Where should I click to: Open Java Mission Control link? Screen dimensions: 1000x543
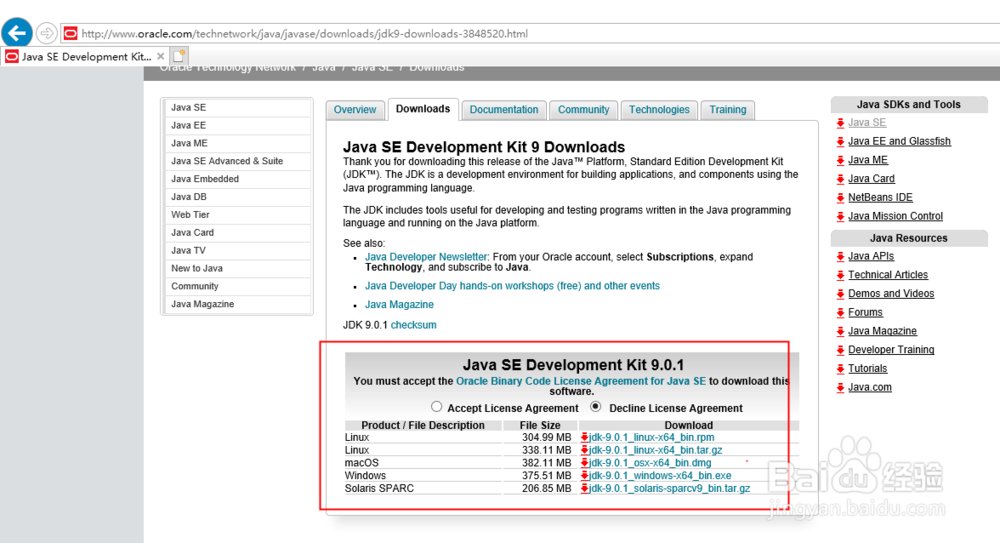(x=895, y=216)
